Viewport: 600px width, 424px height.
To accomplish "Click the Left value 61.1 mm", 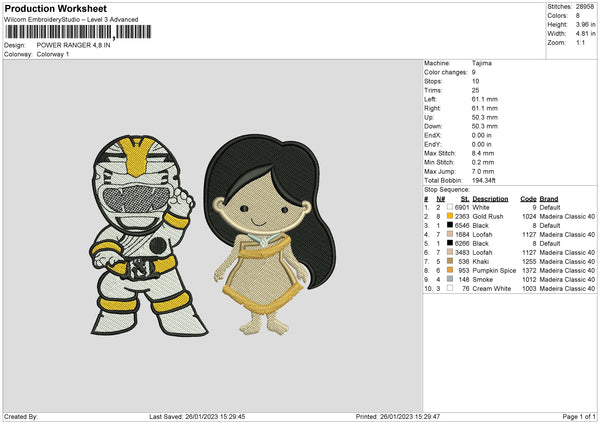I will pos(484,99).
